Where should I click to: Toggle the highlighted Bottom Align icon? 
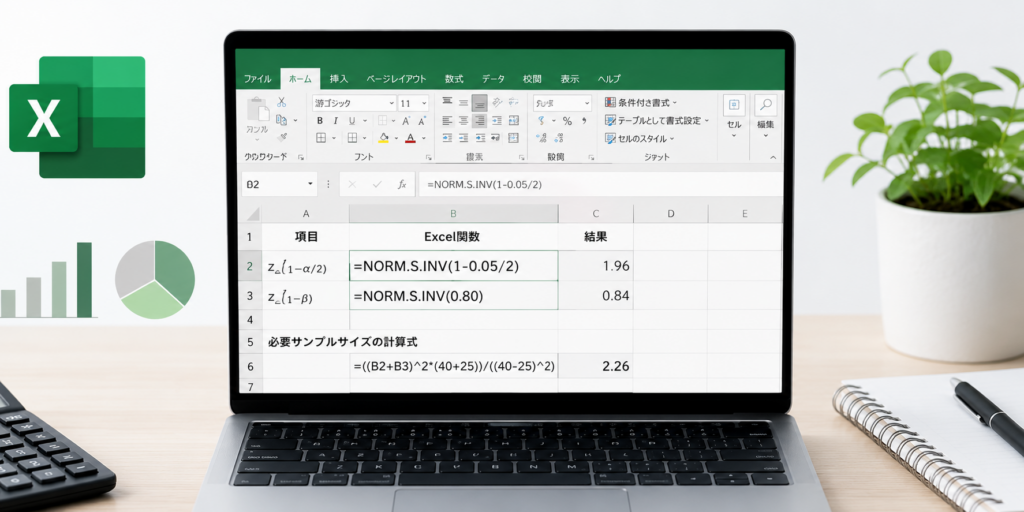click(x=480, y=103)
